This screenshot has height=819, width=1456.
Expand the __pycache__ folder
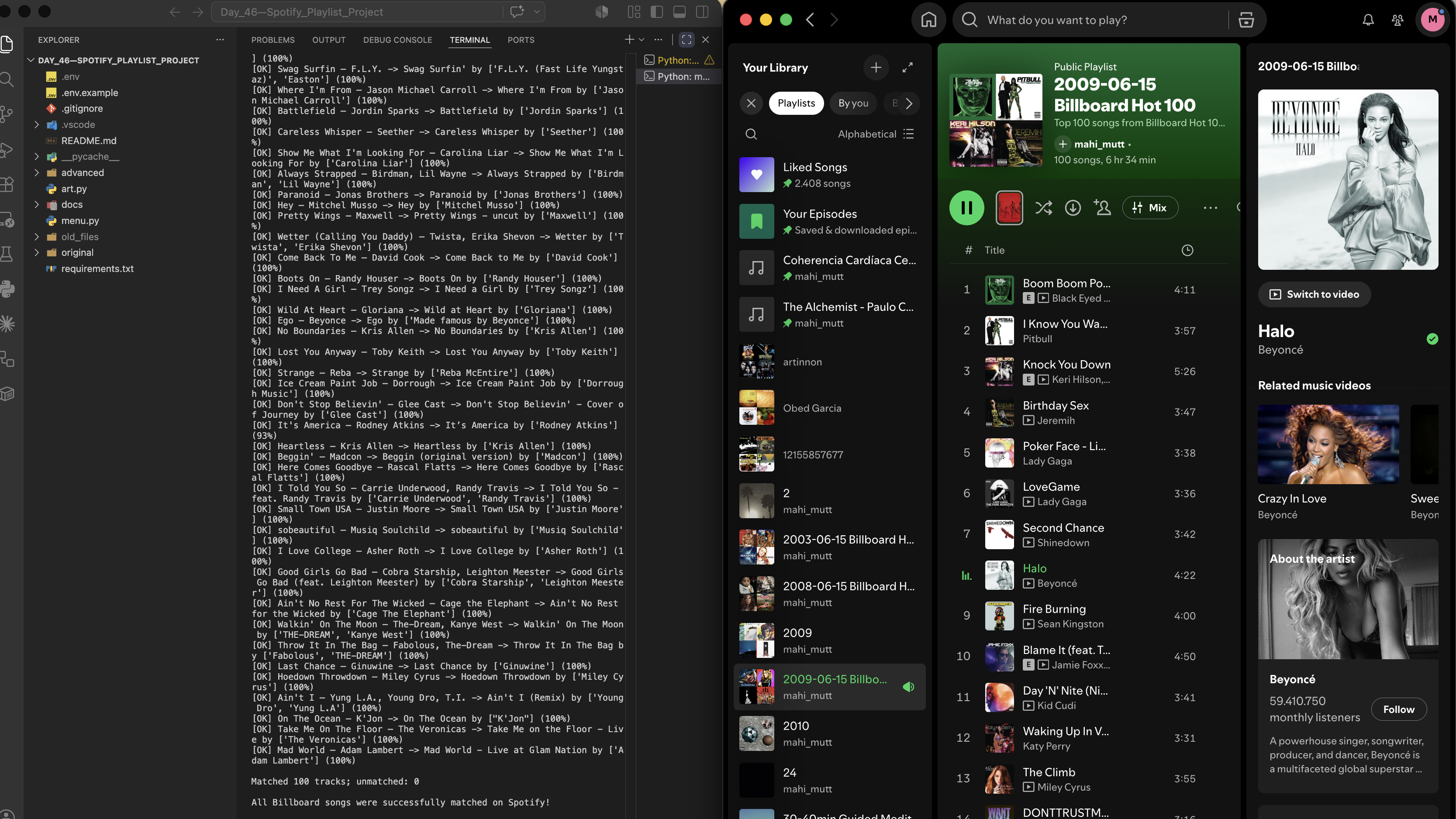tap(36, 157)
